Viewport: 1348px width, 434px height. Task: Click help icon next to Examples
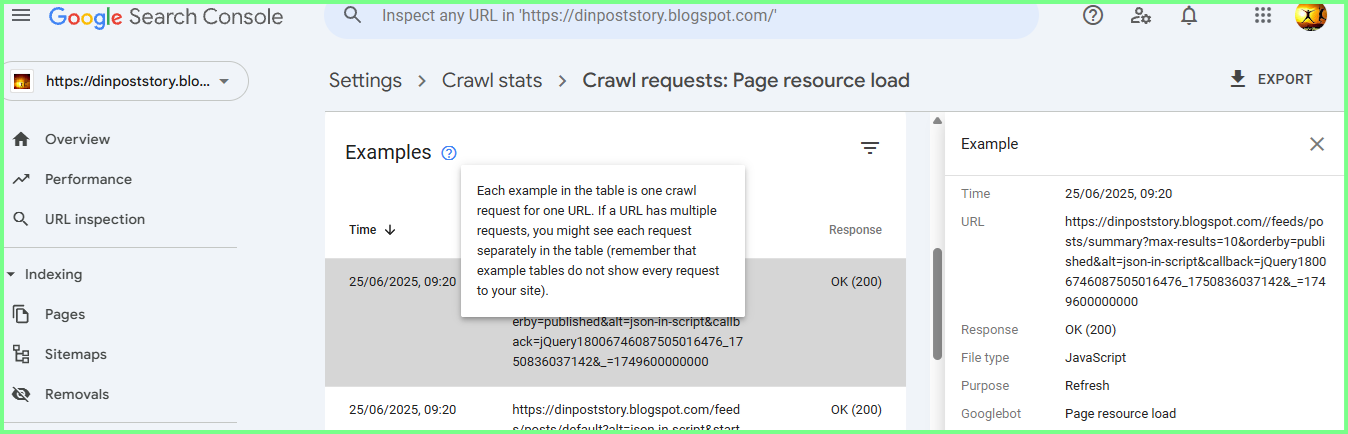449,153
